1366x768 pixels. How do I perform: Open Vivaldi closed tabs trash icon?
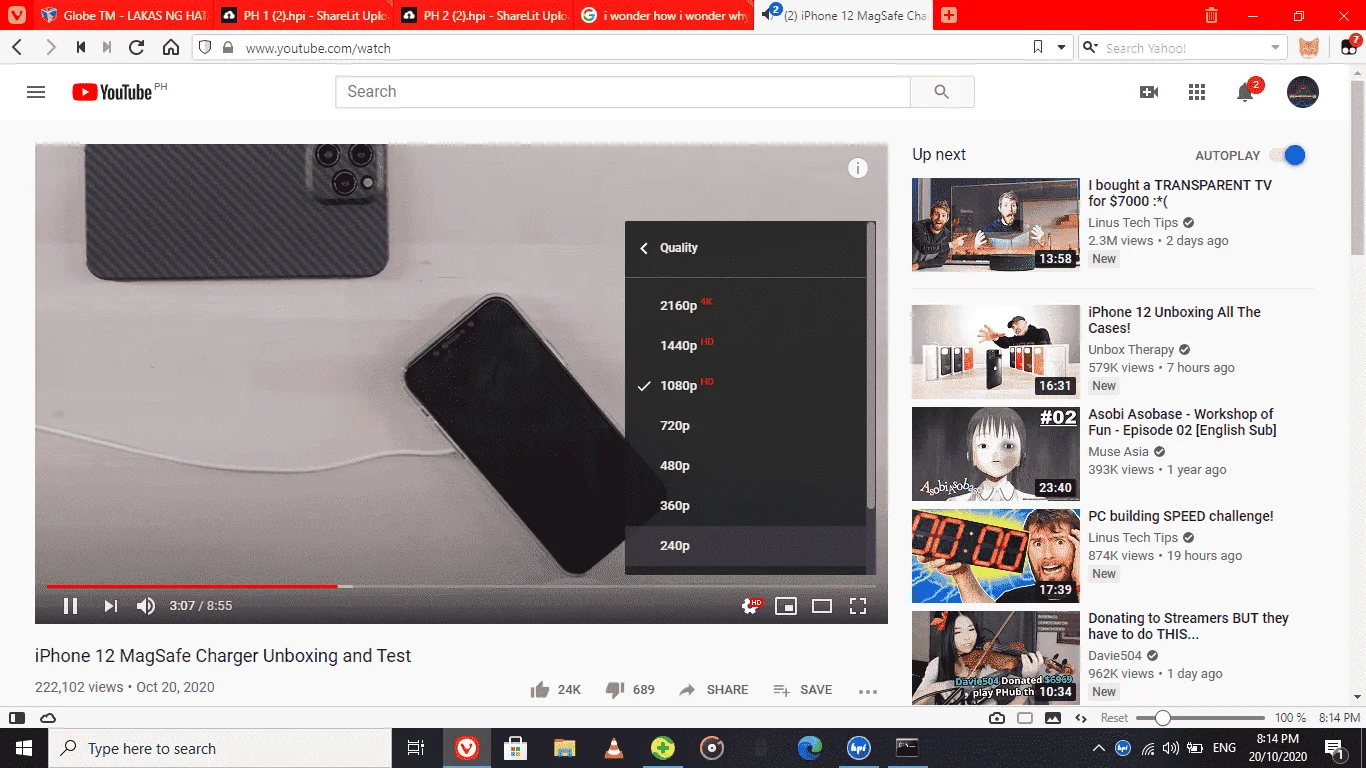point(1211,15)
